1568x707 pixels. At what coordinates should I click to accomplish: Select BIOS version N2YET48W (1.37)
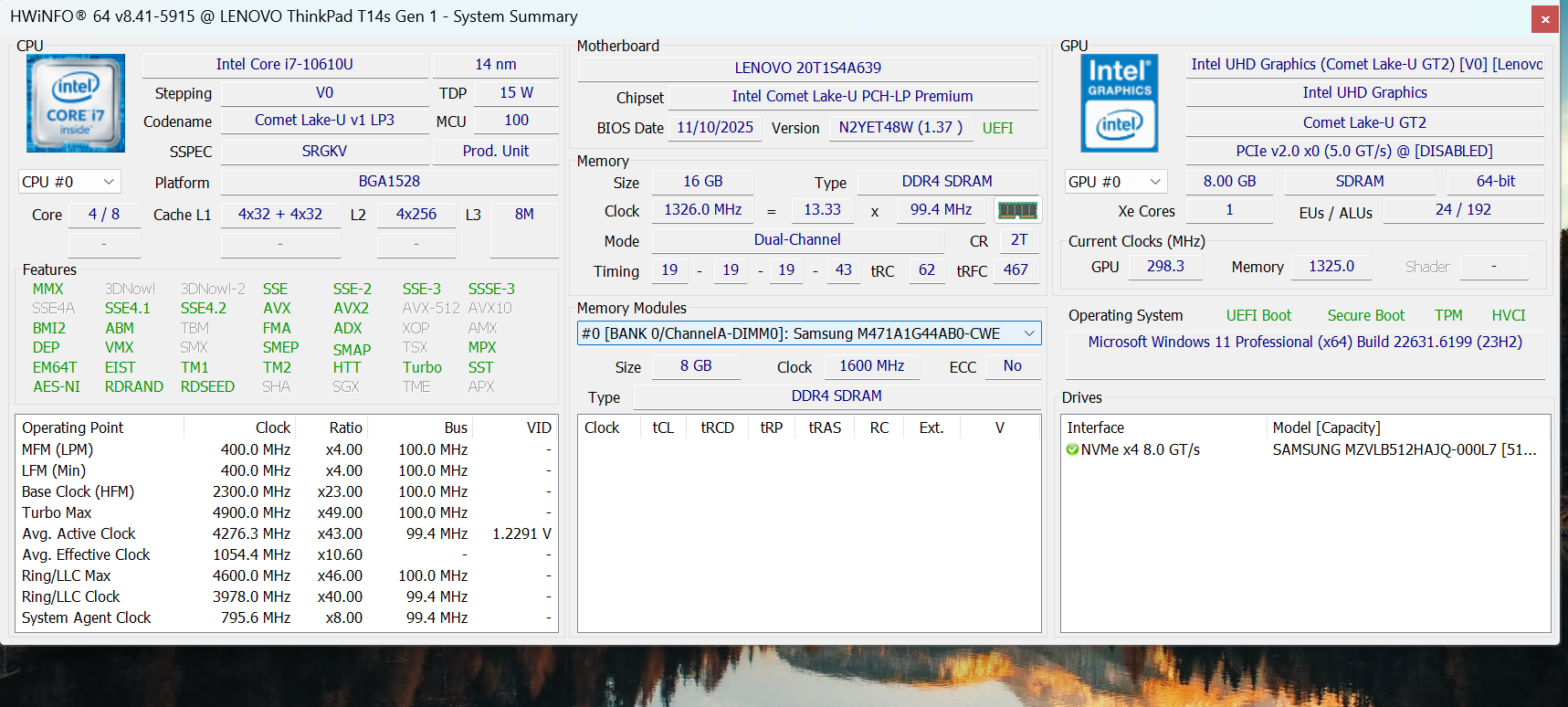pyautogui.click(x=900, y=127)
